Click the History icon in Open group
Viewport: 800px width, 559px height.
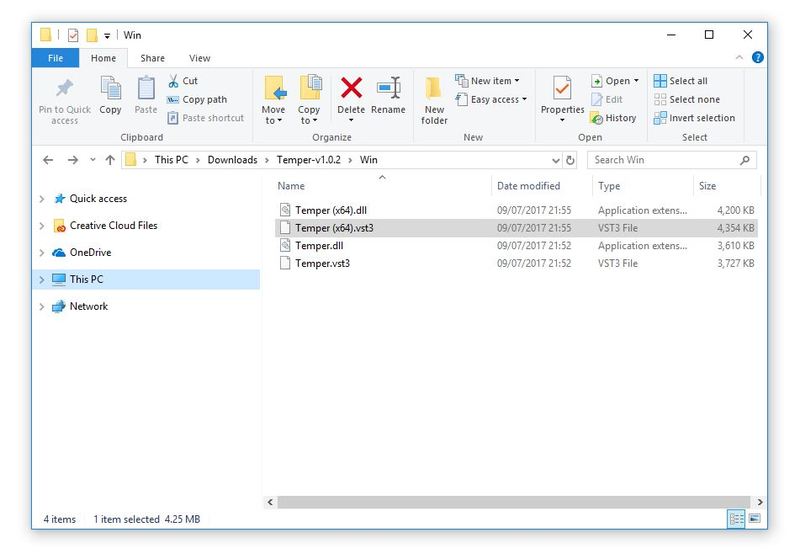(x=598, y=118)
